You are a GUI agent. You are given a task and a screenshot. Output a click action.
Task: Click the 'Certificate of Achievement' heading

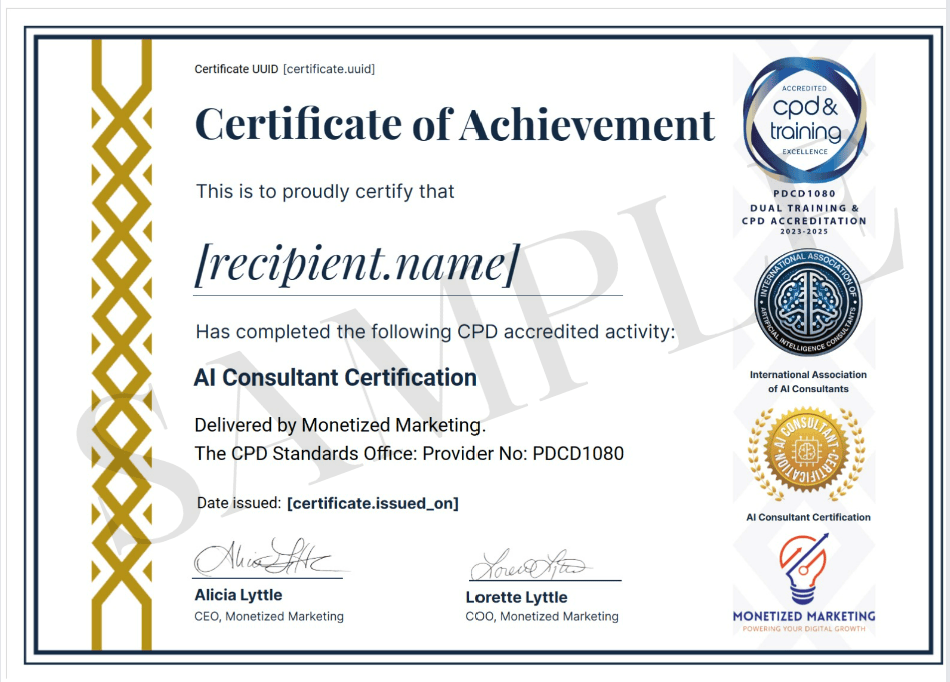(455, 124)
